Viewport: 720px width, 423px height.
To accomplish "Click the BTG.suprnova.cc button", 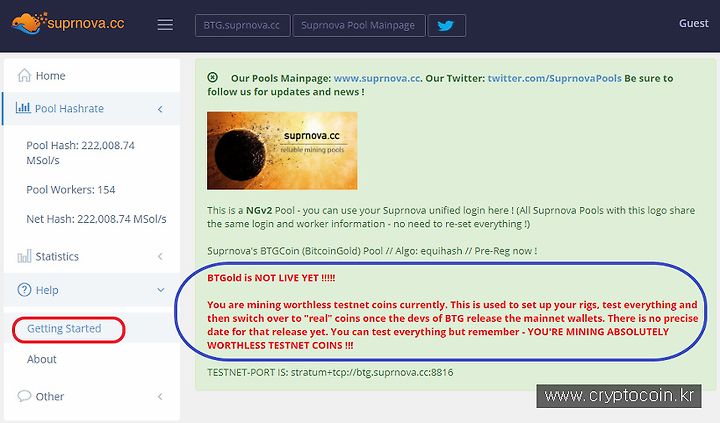I will pos(242,25).
